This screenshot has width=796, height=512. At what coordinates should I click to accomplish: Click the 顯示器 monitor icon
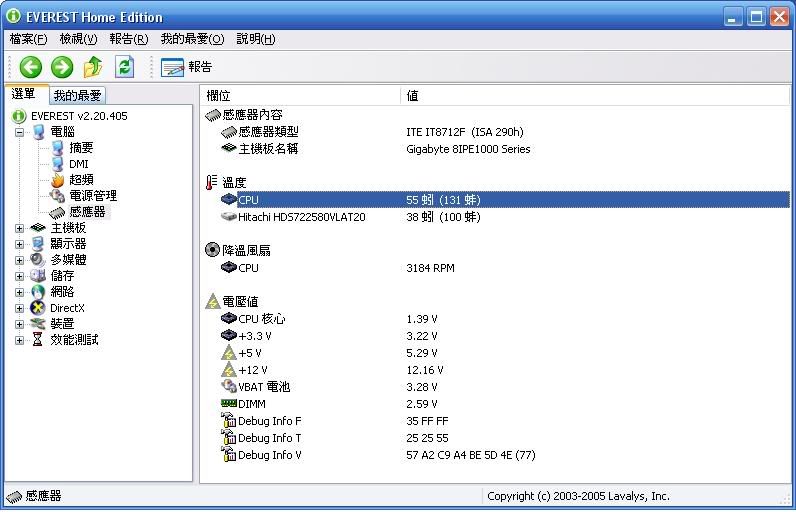[x=38, y=244]
